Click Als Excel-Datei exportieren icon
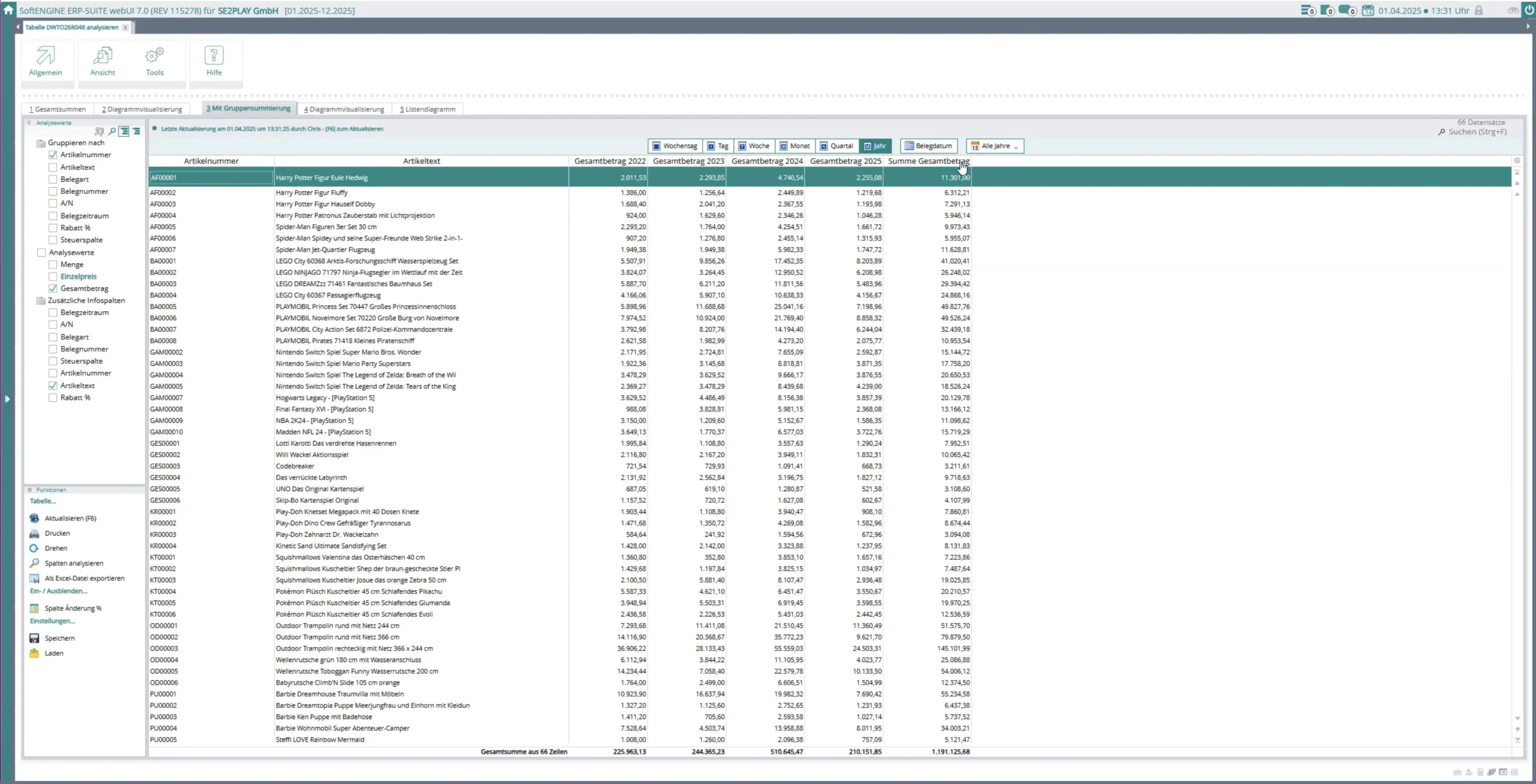This screenshot has height=784, width=1536. (34, 578)
